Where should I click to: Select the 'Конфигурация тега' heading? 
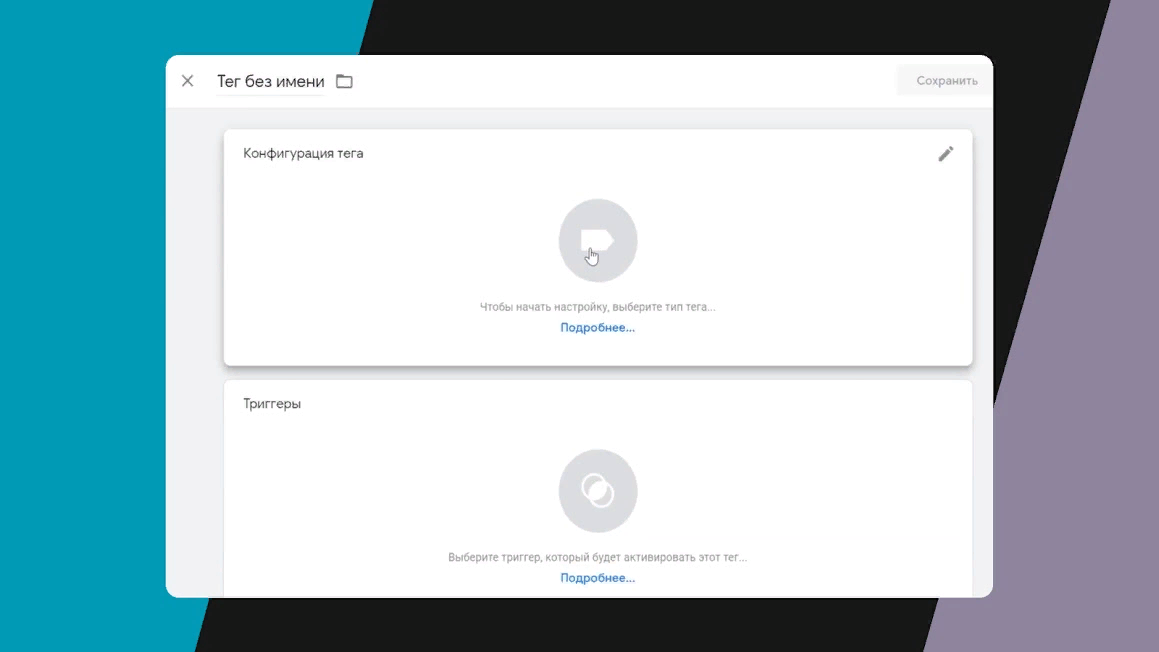click(303, 153)
